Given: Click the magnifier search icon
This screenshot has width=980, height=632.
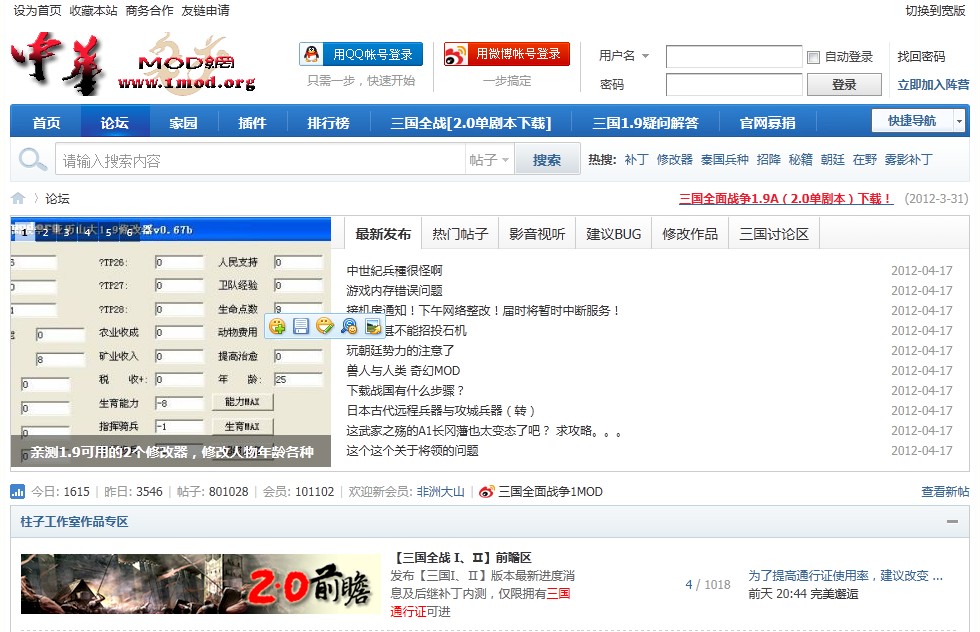Looking at the screenshot, I should (33, 159).
